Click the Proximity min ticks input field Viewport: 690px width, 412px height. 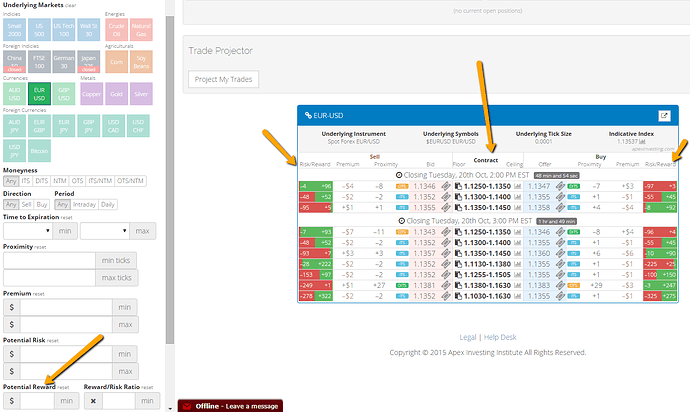[x=48, y=260]
